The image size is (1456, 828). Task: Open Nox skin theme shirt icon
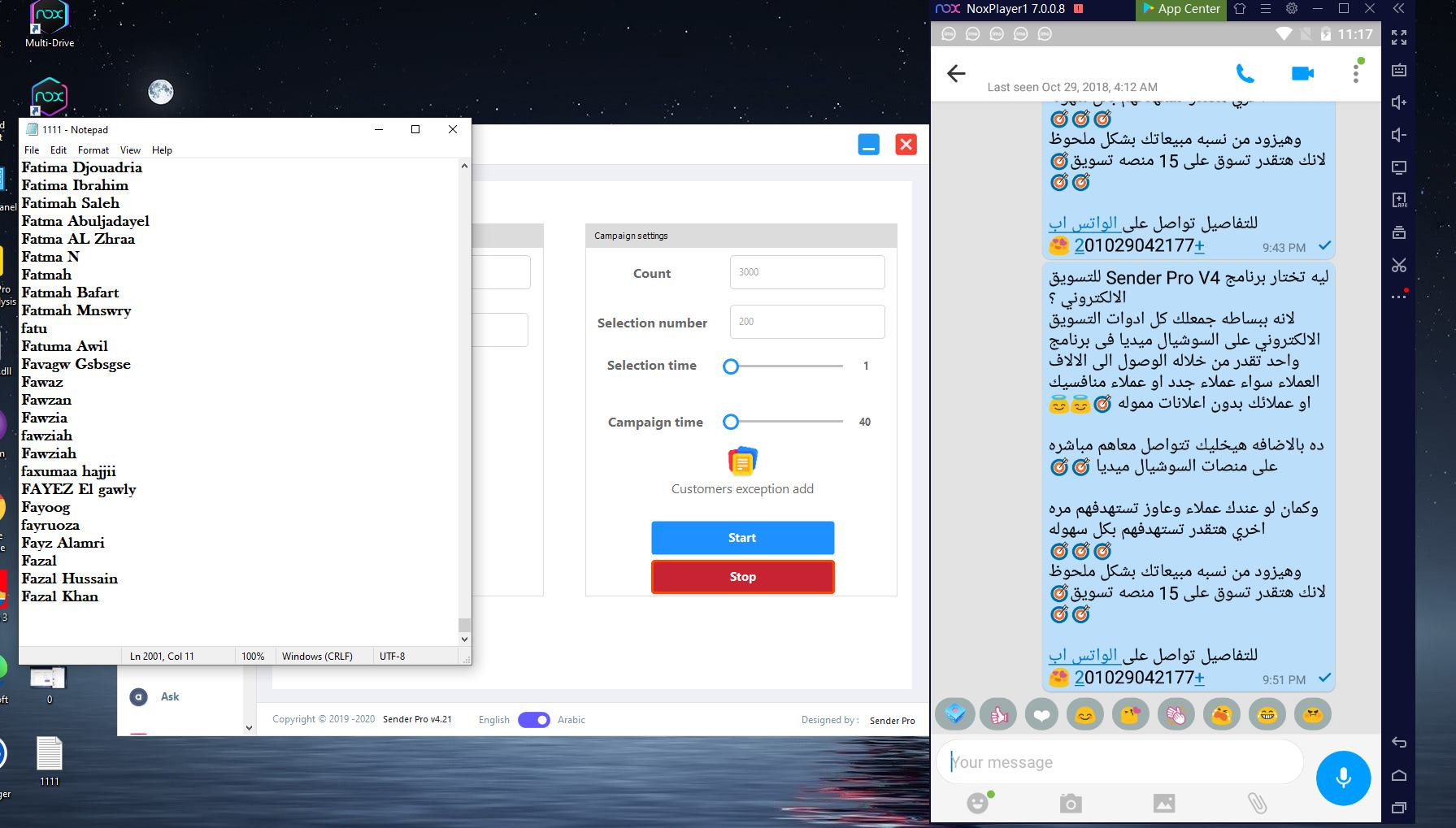click(1240, 9)
